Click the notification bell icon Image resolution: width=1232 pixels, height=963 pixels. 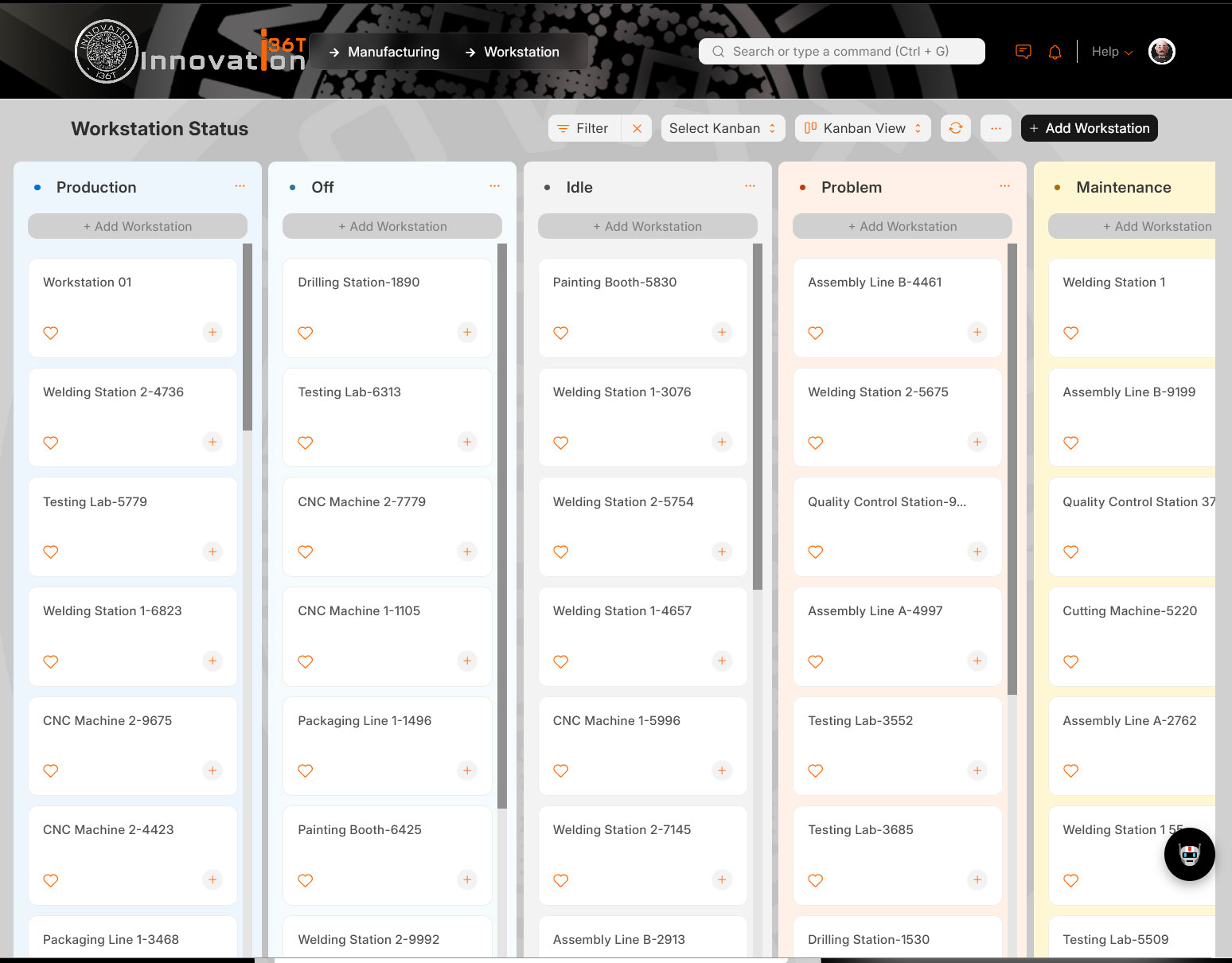point(1055,52)
